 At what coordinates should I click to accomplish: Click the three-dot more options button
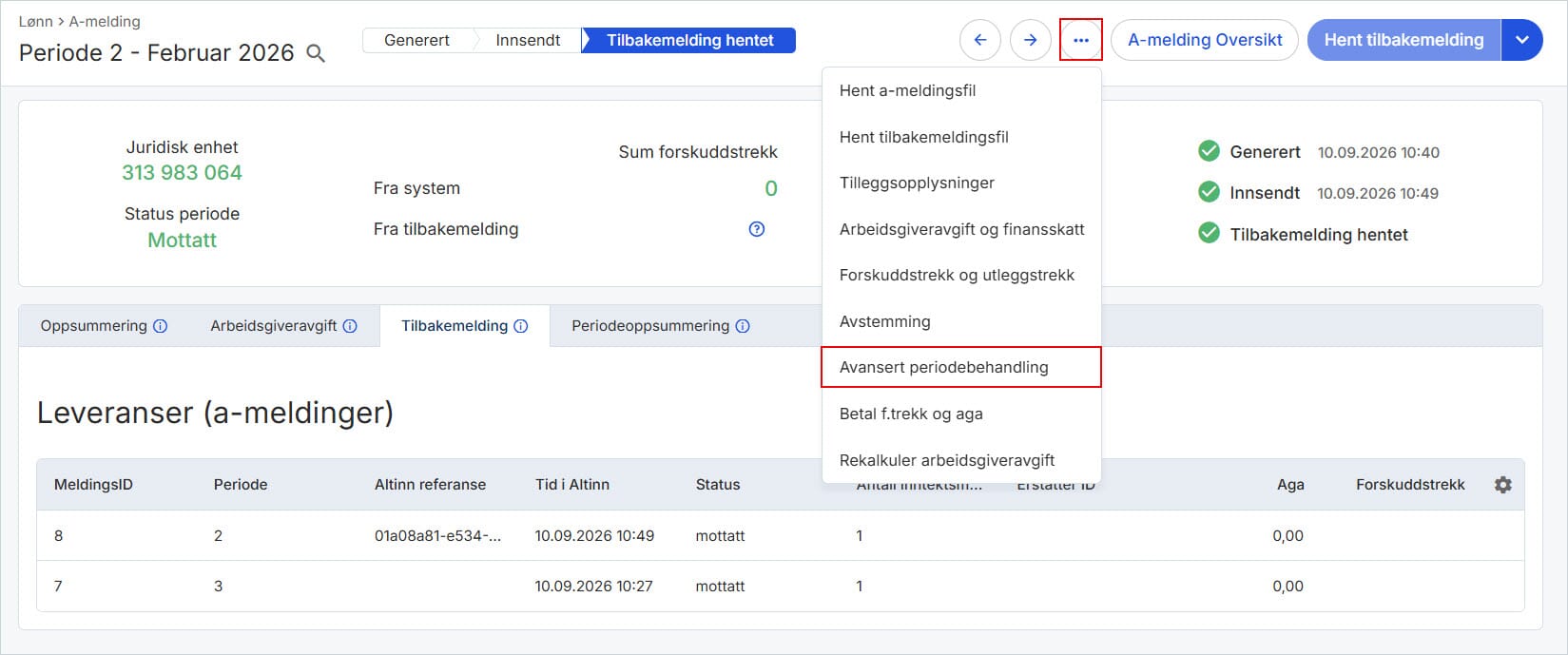[1080, 40]
